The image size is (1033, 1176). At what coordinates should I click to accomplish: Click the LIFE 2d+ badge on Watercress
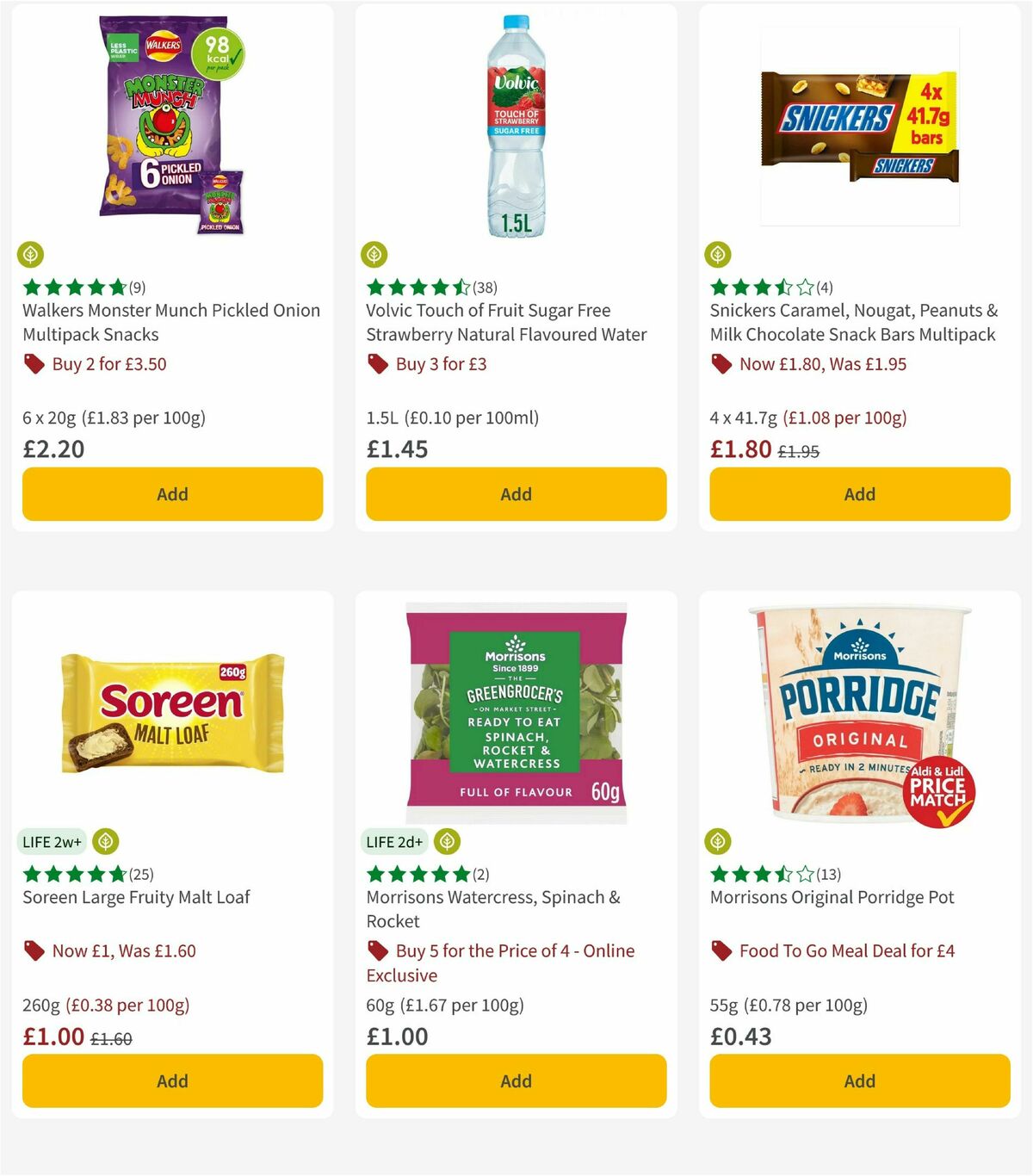[394, 841]
